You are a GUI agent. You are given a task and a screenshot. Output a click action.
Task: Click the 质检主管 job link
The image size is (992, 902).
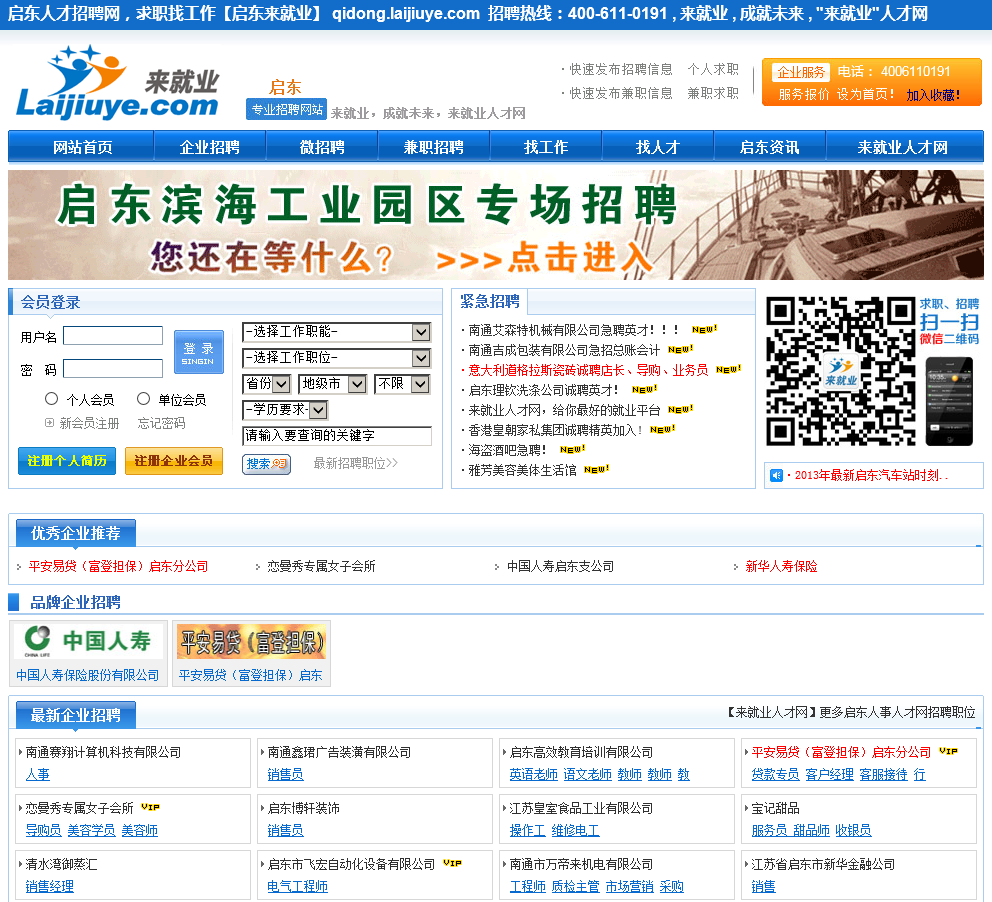pos(575,886)
